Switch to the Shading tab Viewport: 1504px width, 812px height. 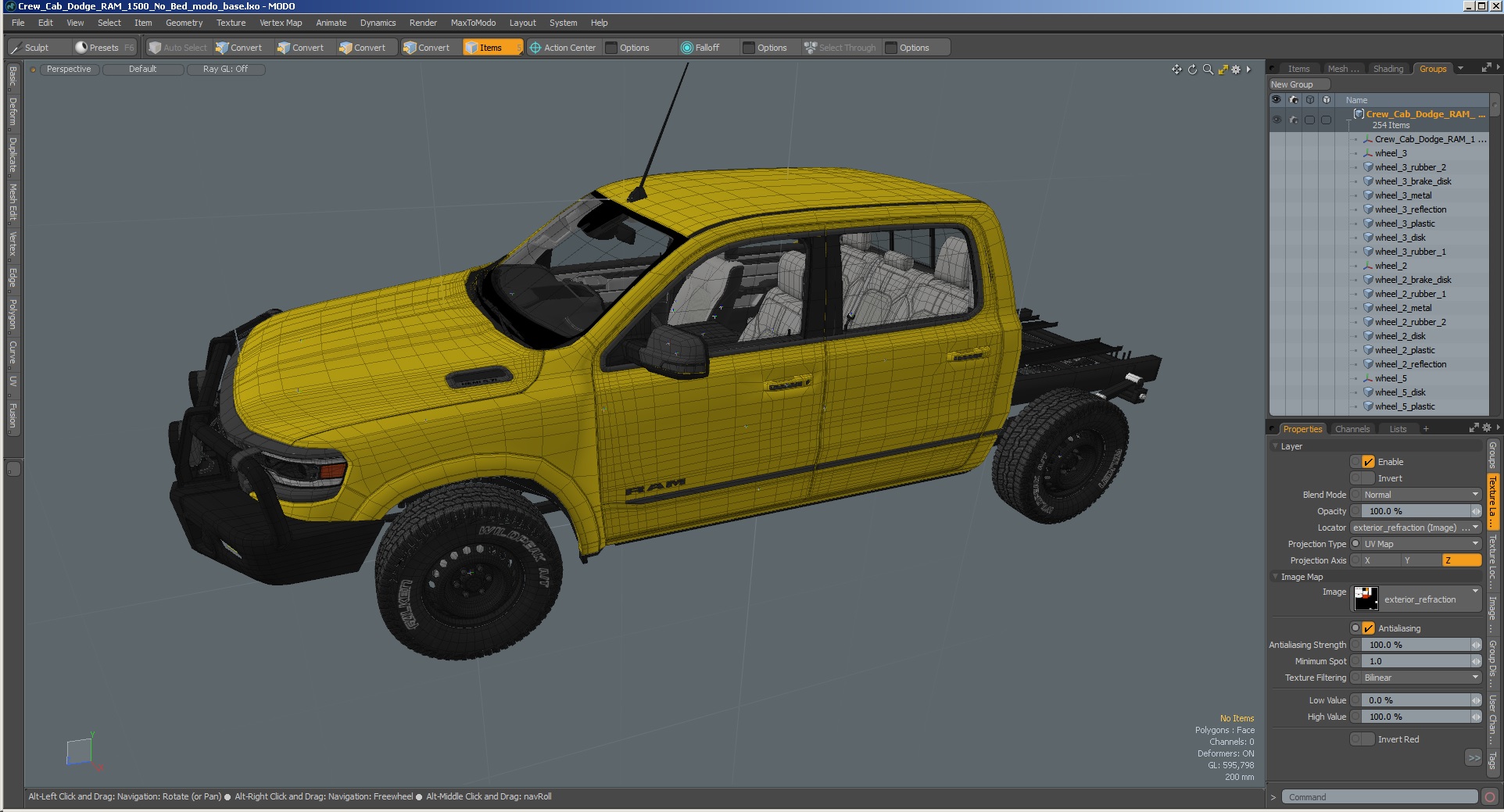[x=1388, y=69]
